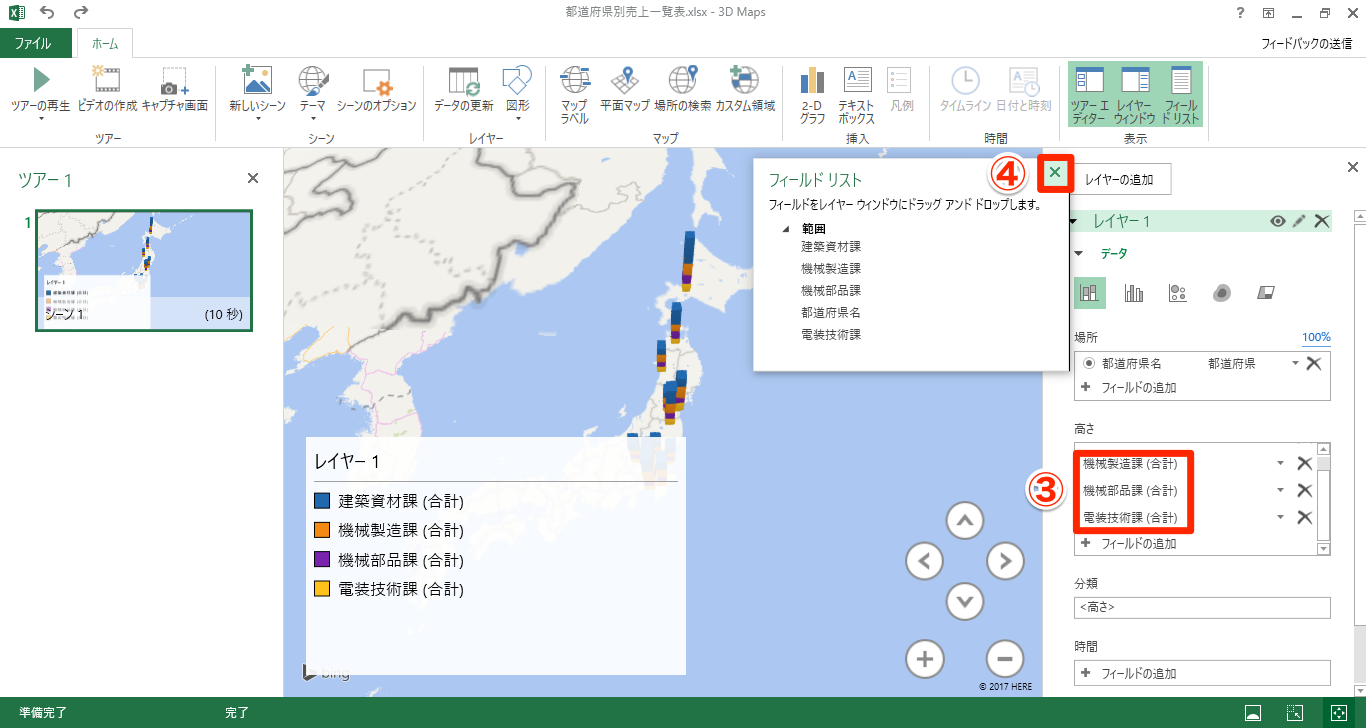Open dropdown arrow for 電装技術課 (合計)

click(x=1281, y=517)
